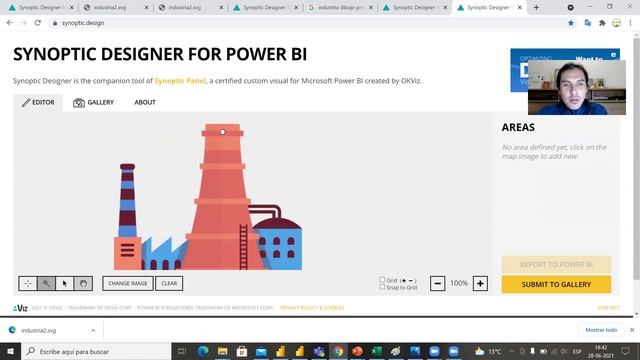Open Chrome from the taskbar

pyautogui.click(x=338, y=351)
